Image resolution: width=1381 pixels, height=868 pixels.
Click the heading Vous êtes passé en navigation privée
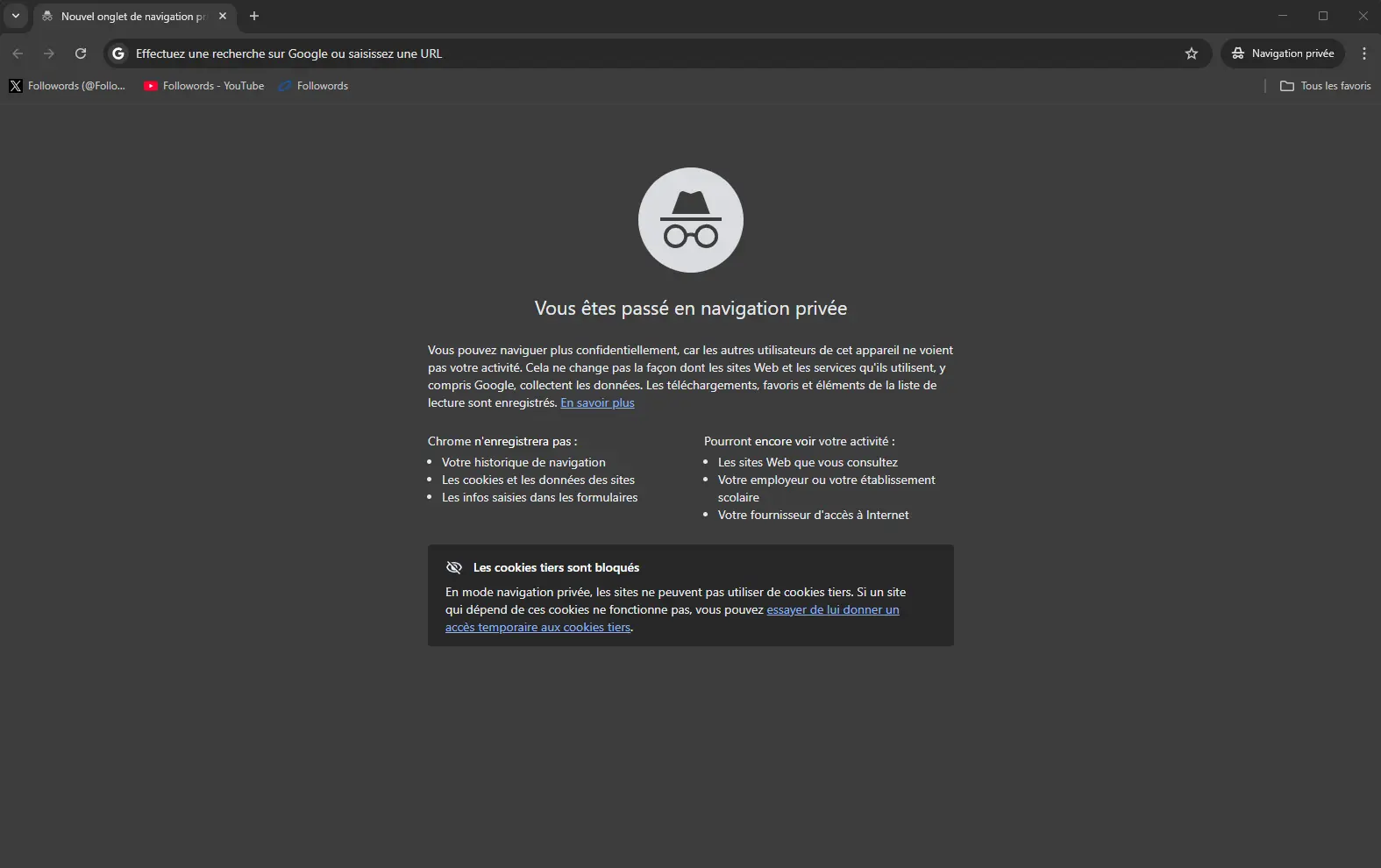(691, 309)
